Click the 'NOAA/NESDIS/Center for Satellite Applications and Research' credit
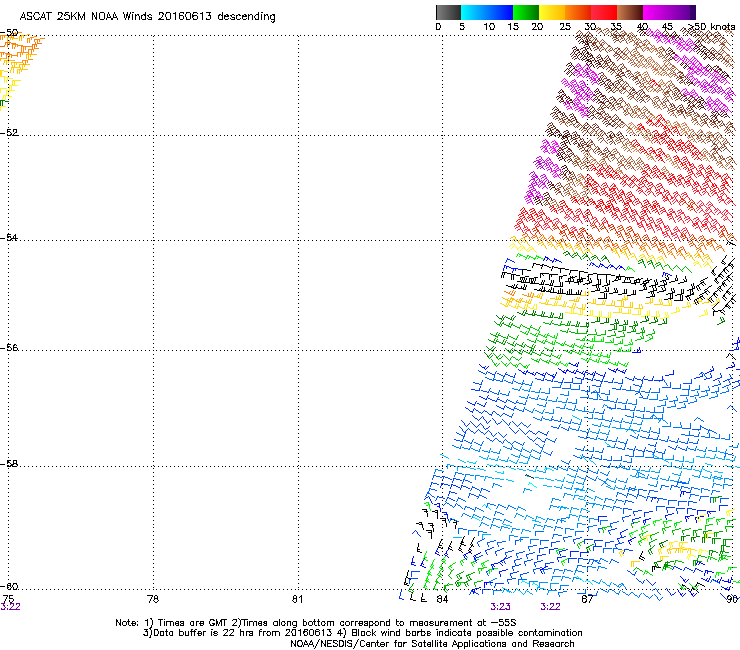This screenshot has width=740, height=650. (x=432, y=644)
